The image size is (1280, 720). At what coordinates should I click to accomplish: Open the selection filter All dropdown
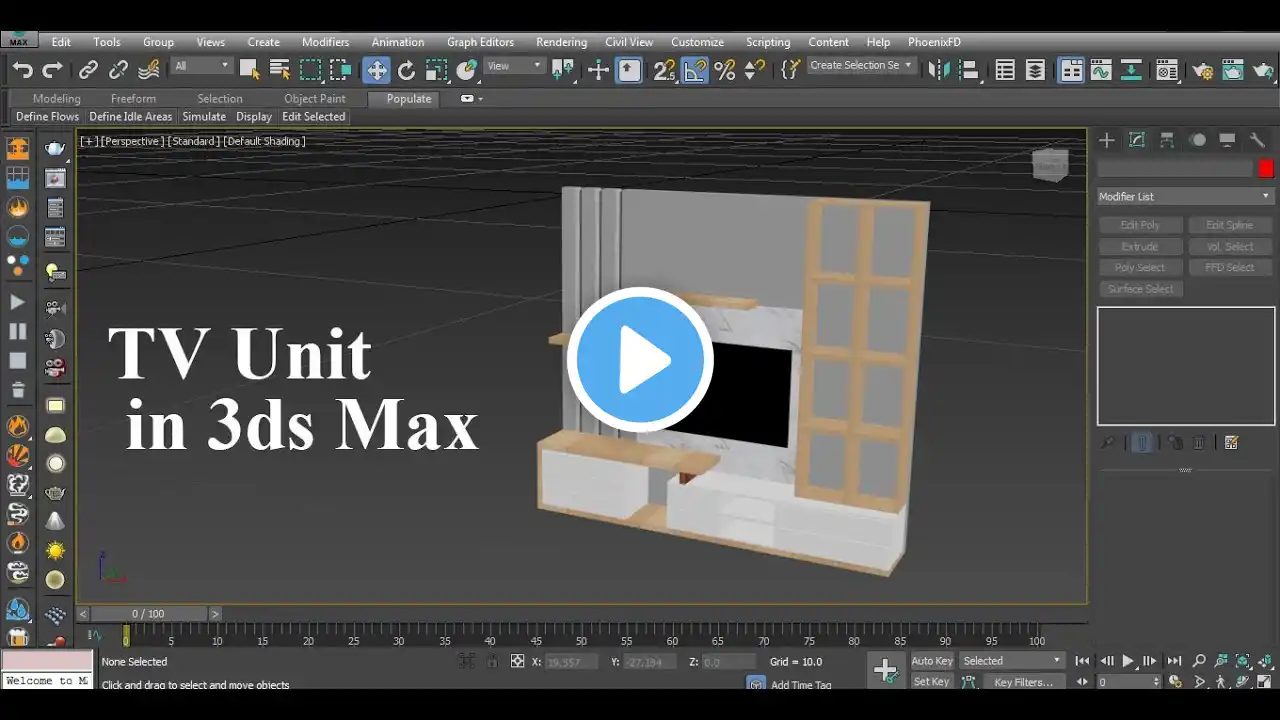[201, 66]
